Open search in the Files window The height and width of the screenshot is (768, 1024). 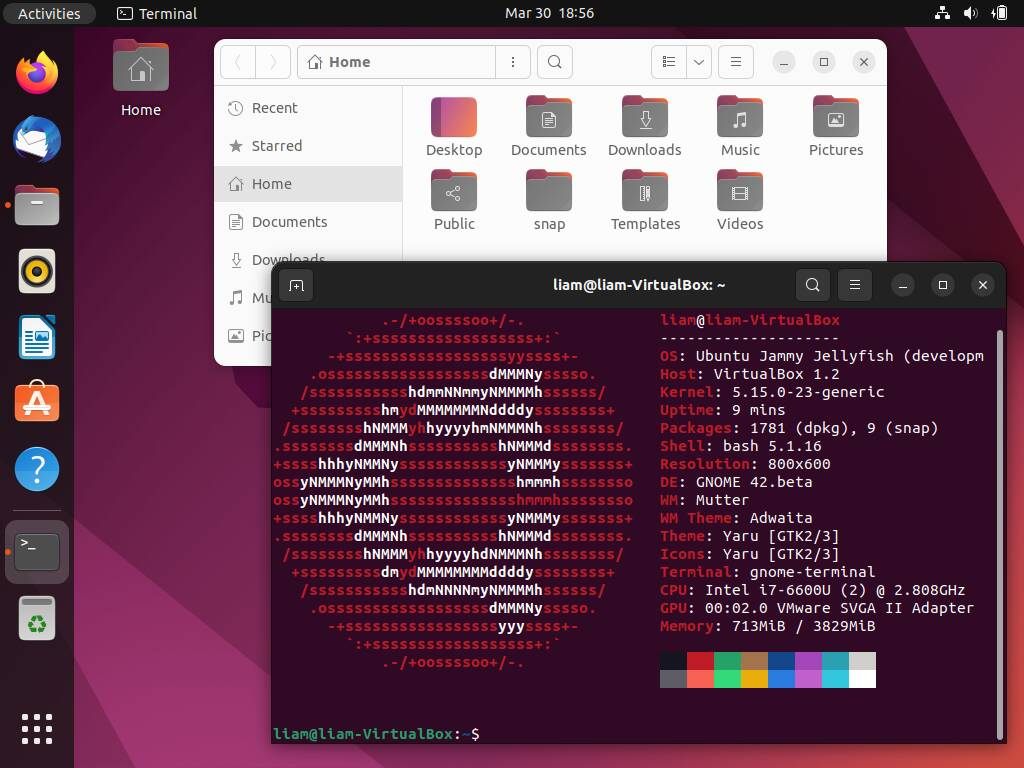coord(554,61)
